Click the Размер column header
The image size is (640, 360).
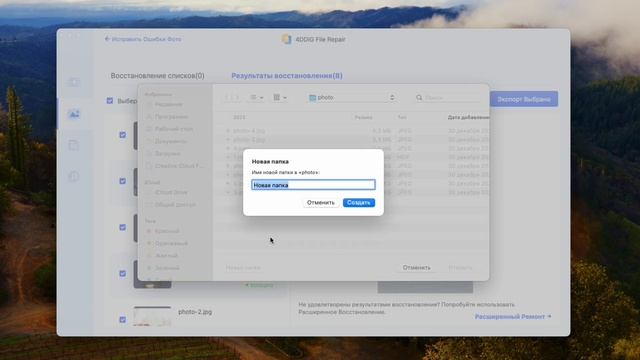pos(363,118)
